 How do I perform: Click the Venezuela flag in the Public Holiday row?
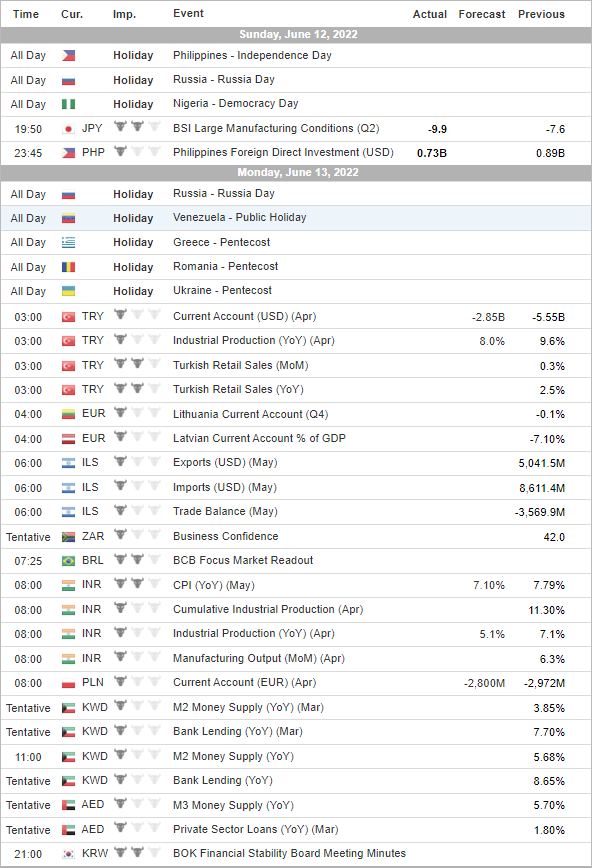pyautogui.click(x=69, y=219)
